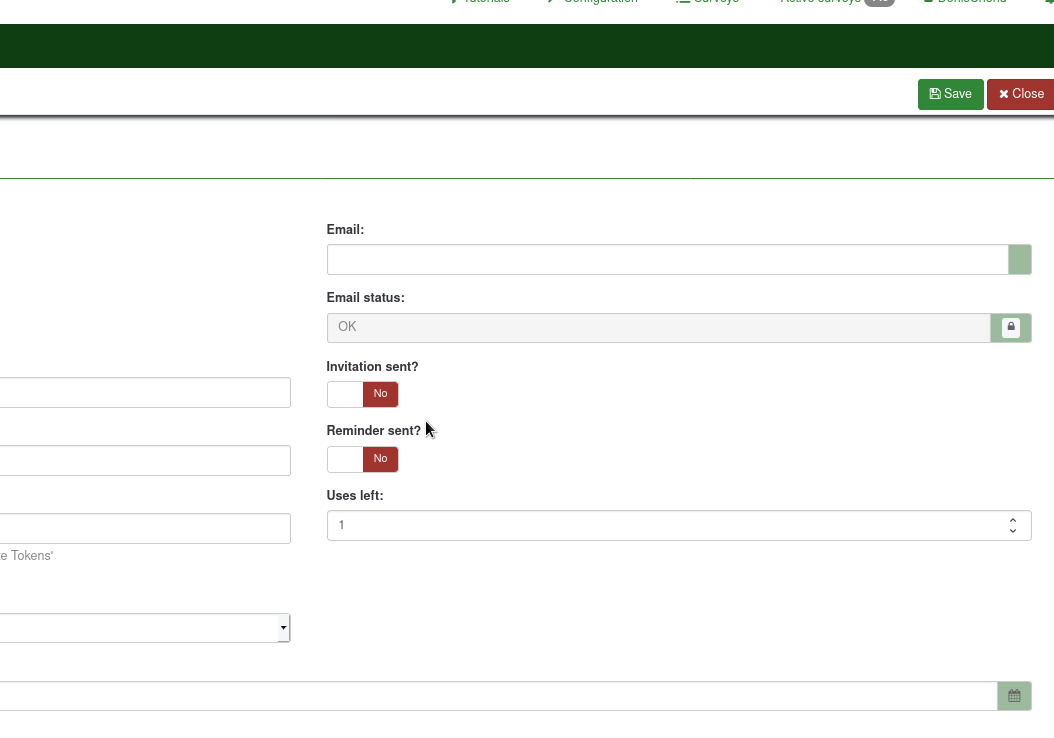Open the calendar date picker icon
The height and width of the screenshot is (738, 1054).
(x=1014, y=696)
